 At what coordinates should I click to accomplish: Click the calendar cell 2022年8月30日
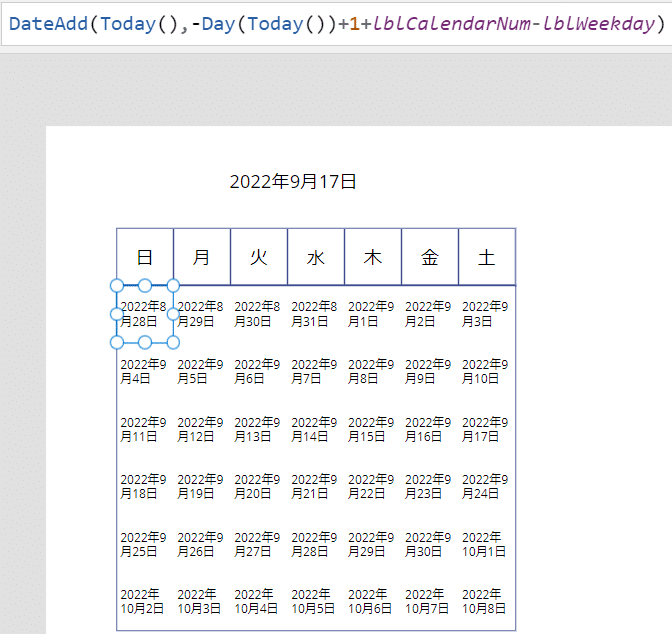coord(259,314)
